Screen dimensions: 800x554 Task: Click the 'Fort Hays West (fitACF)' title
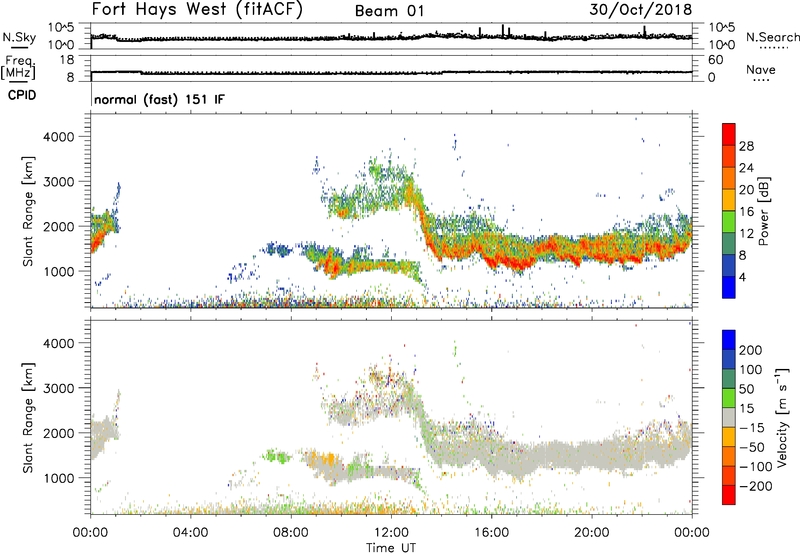click(x=197, y=10)
